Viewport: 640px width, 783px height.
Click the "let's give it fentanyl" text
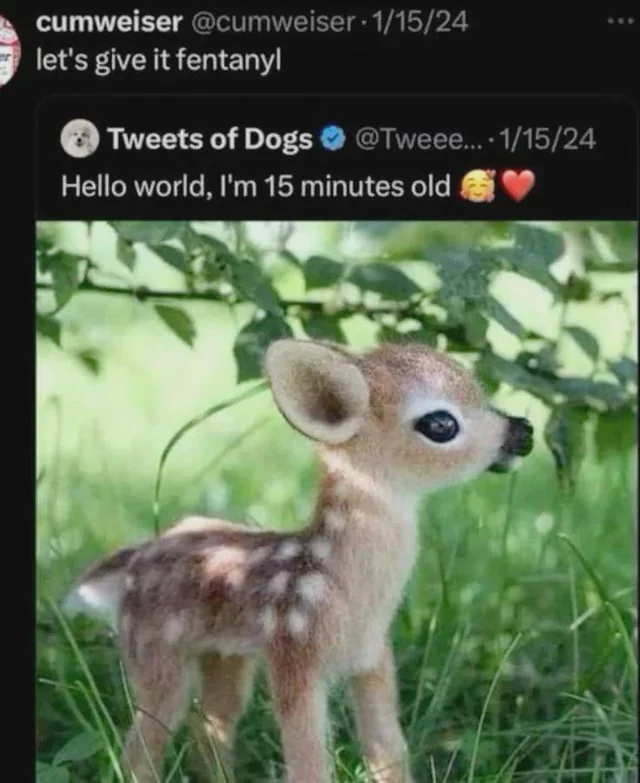tap(159, 60)
